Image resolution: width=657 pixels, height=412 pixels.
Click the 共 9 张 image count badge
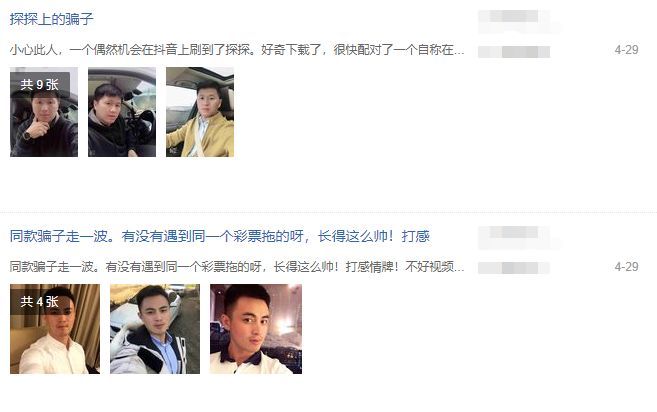[40, 85]
